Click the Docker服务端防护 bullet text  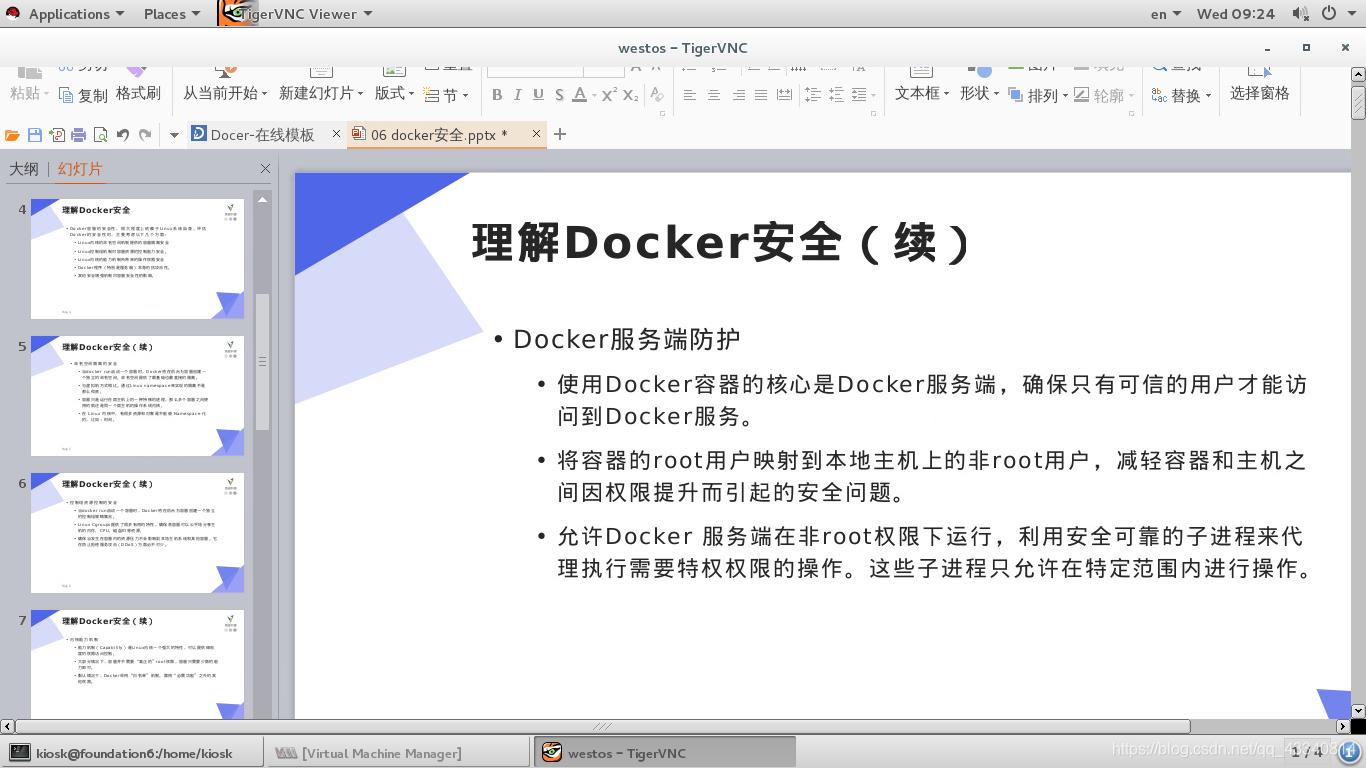(626, 339)
